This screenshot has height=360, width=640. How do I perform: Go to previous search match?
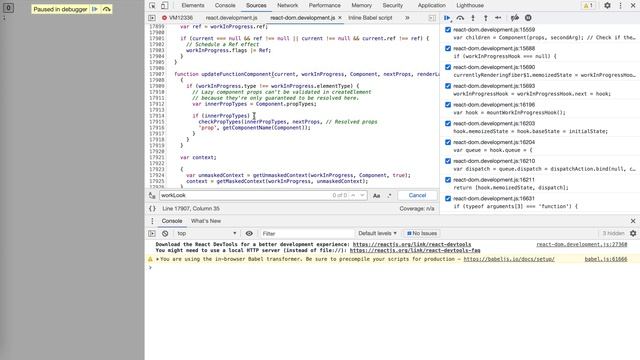point(353,196)
